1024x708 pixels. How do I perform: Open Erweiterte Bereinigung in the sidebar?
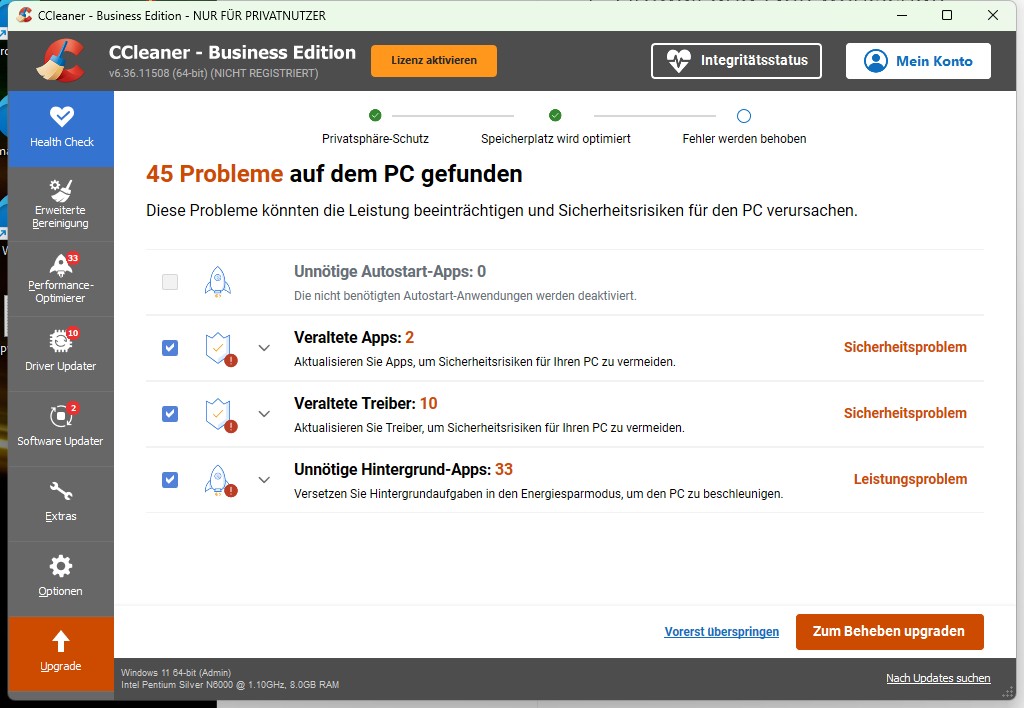61,204
